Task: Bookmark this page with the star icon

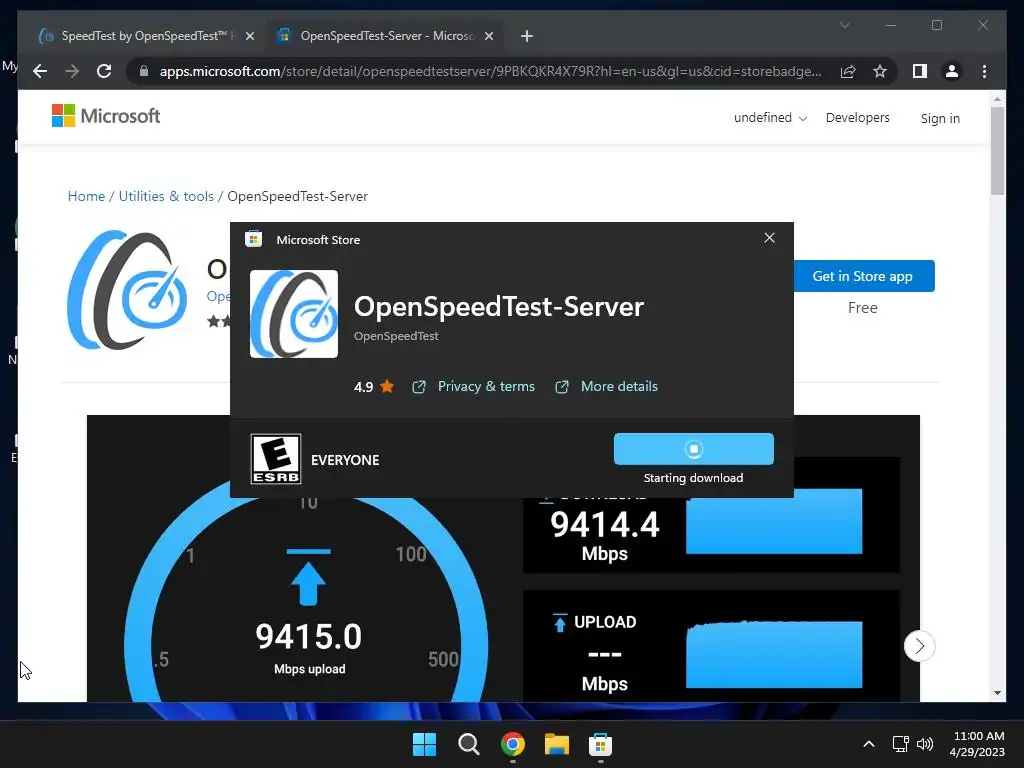Action: tap(880, 71)
